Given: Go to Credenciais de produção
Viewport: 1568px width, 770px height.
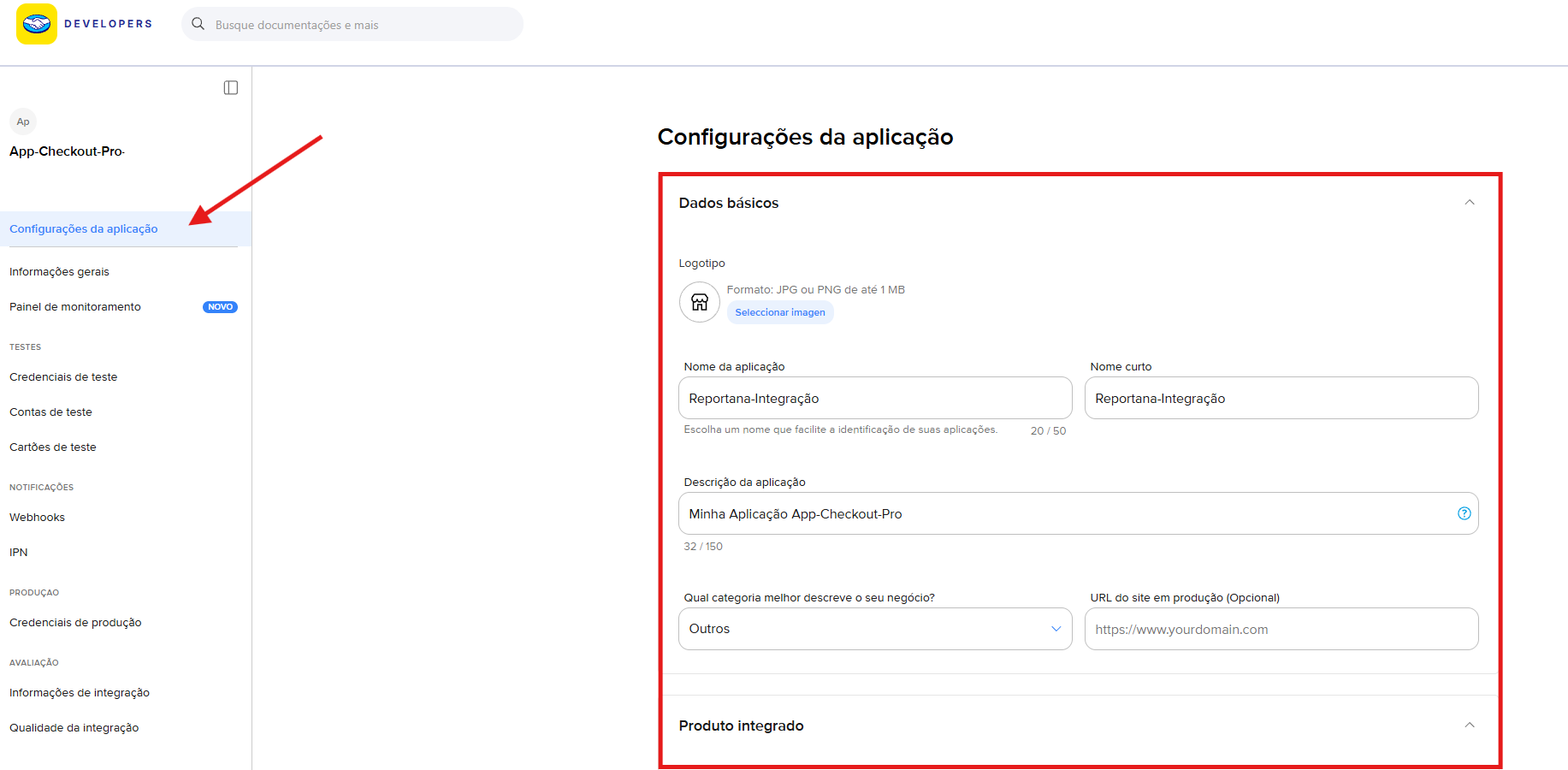Looking at the screenshot, I should point(75,623).
